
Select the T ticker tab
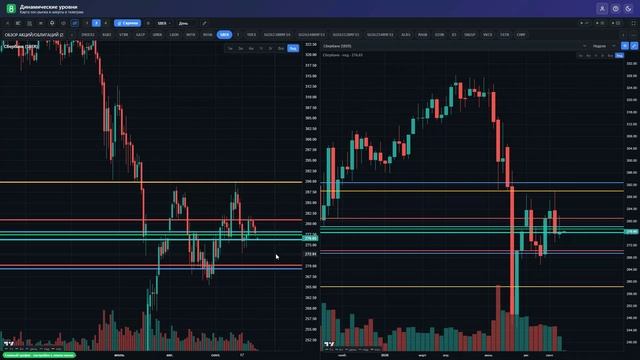238,35
